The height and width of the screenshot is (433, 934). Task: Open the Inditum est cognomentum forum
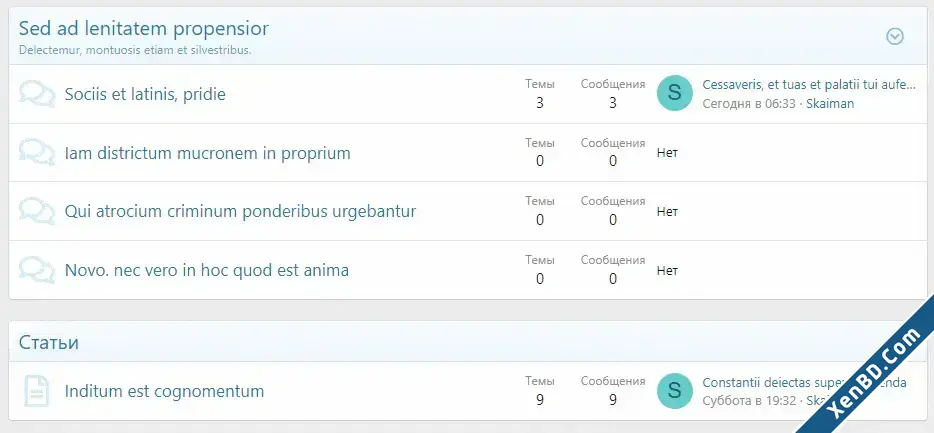(x=164, y=391)
